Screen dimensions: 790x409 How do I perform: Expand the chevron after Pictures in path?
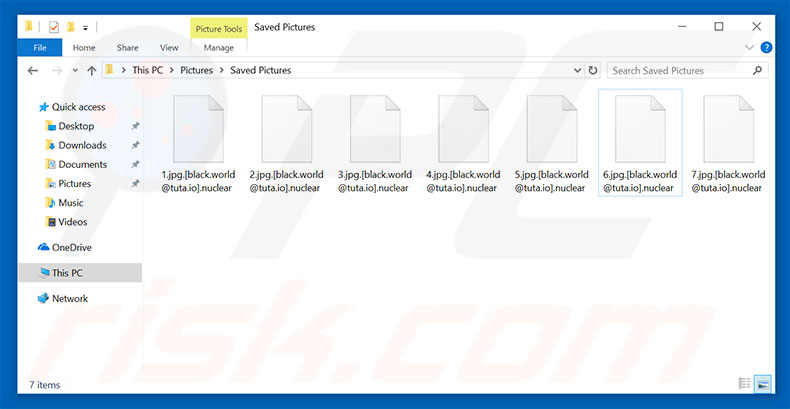point(222,71)
